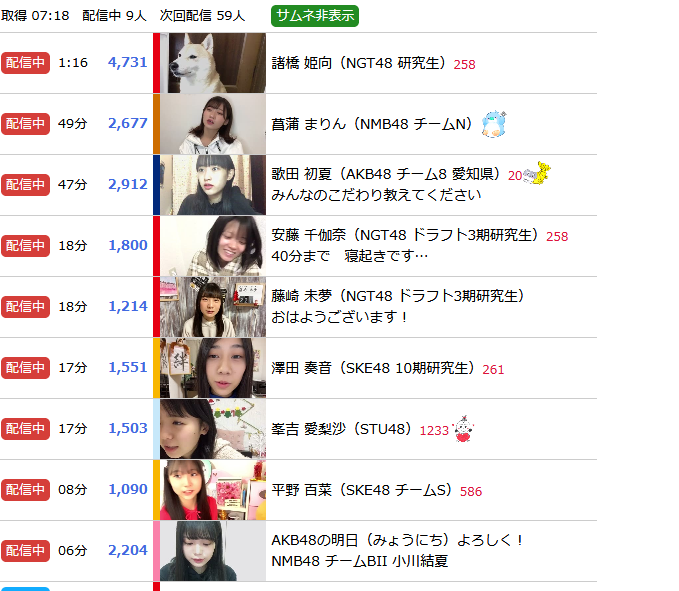Click the yellow map icon beside 歌田 初夏
Screen dimensions: 679x591
(x=537, y=174)
